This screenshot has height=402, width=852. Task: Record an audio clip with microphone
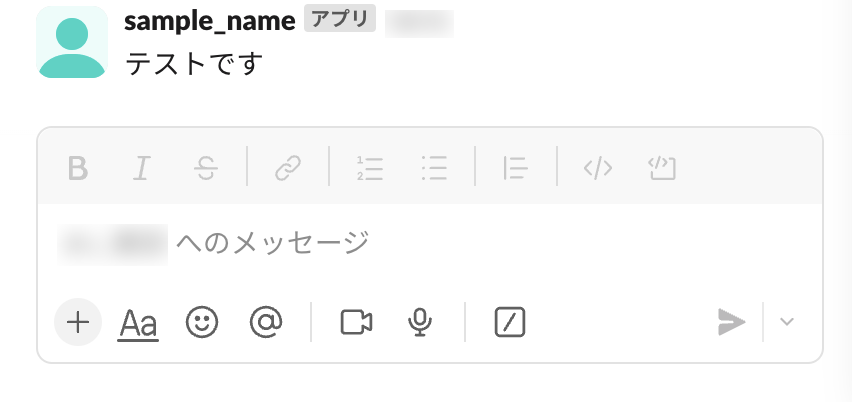(x=420, y=322)
